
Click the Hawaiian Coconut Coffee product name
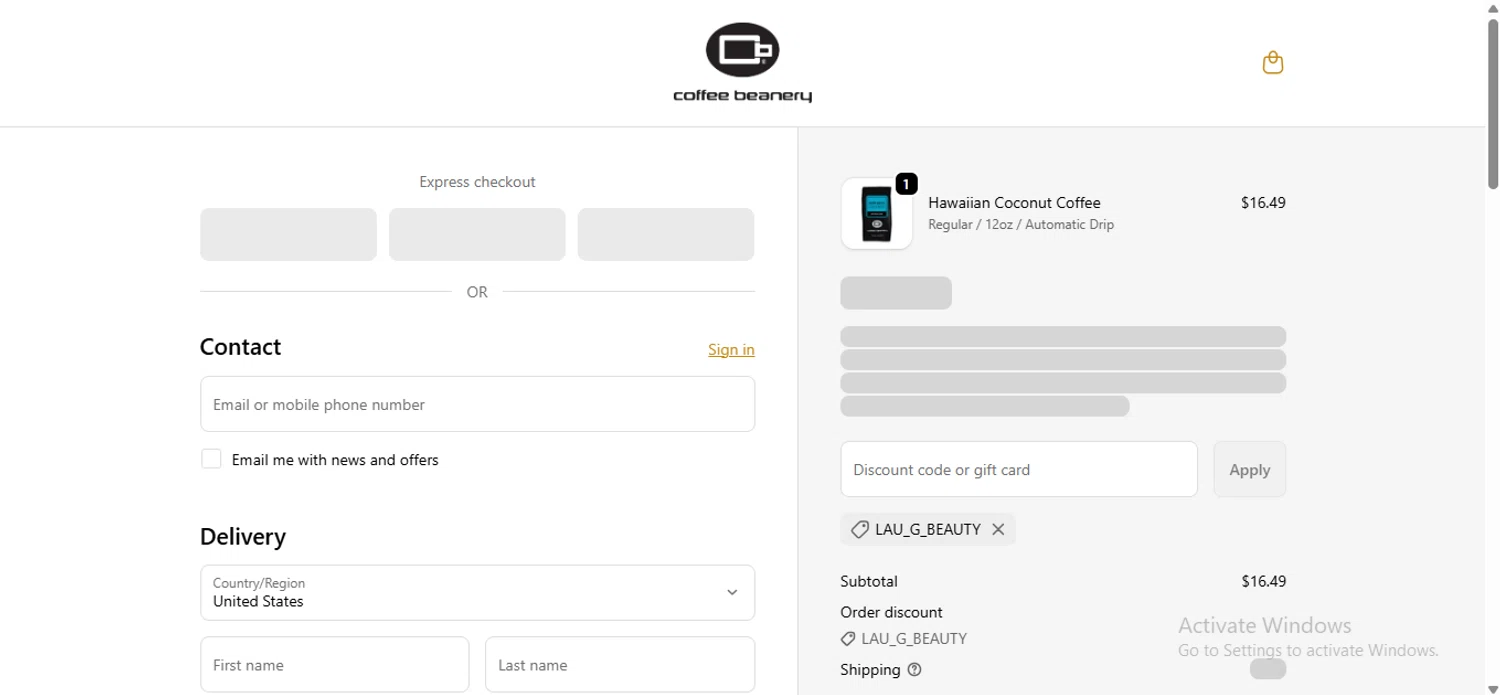pyautogui.click(x=1014, y=203)
